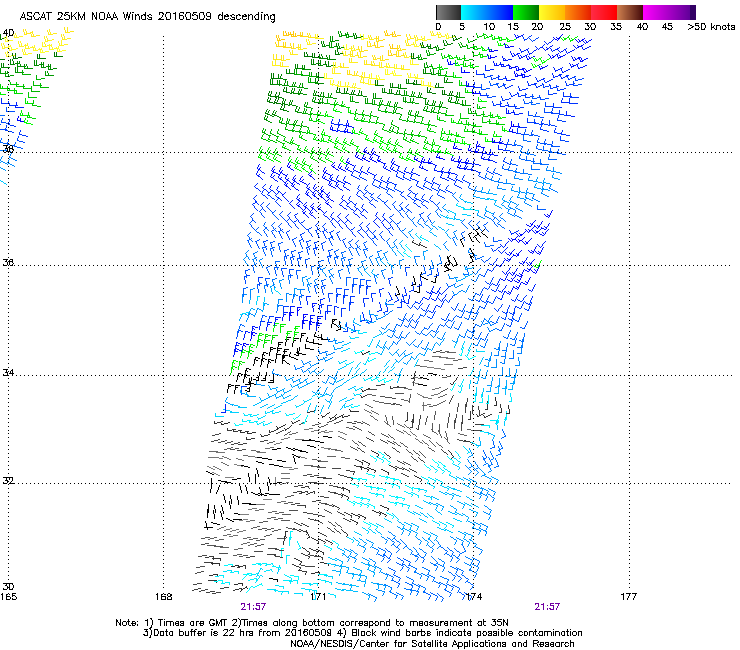Click the purple '21:57' time near 171
The image size is (740, 650).
tap(253, 607)
